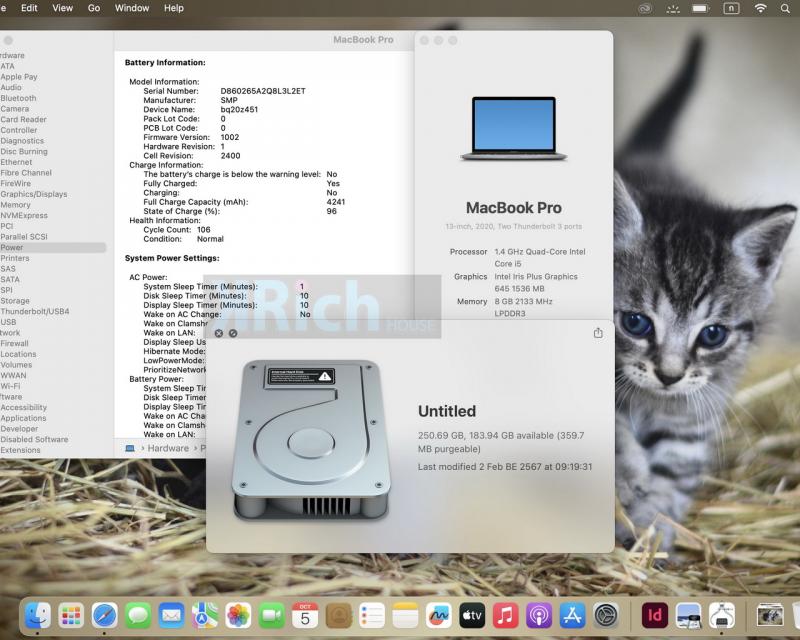Click the hard drive image in the preview
The width and height of the screenshot is (800, 640).
tap(312, 440)
